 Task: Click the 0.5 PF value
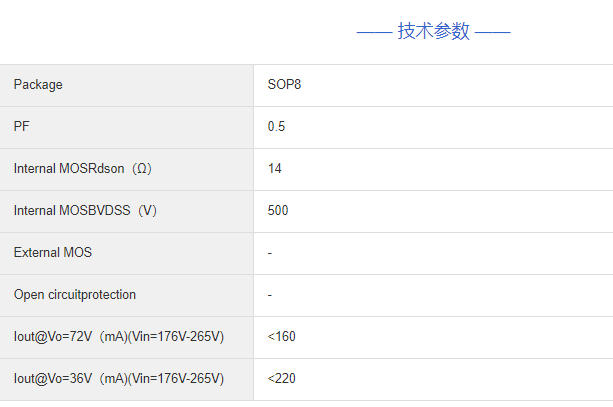coord(277,127)
